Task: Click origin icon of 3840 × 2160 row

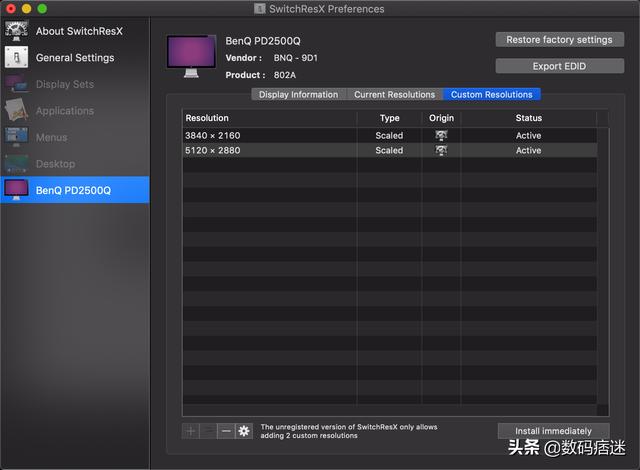Action: 441,135
